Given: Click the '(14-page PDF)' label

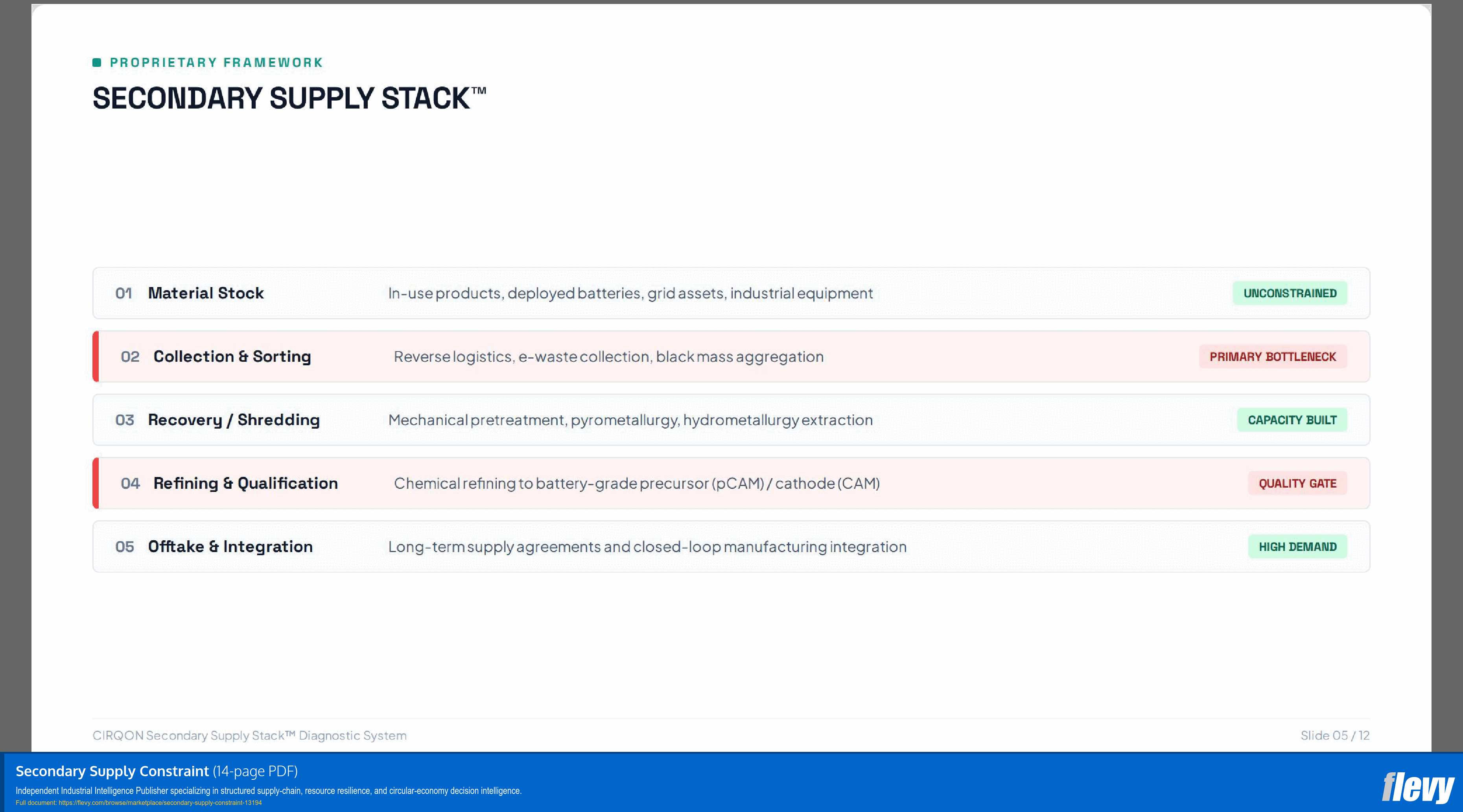Looking at the screenshot, I should (x=255, y=771).
